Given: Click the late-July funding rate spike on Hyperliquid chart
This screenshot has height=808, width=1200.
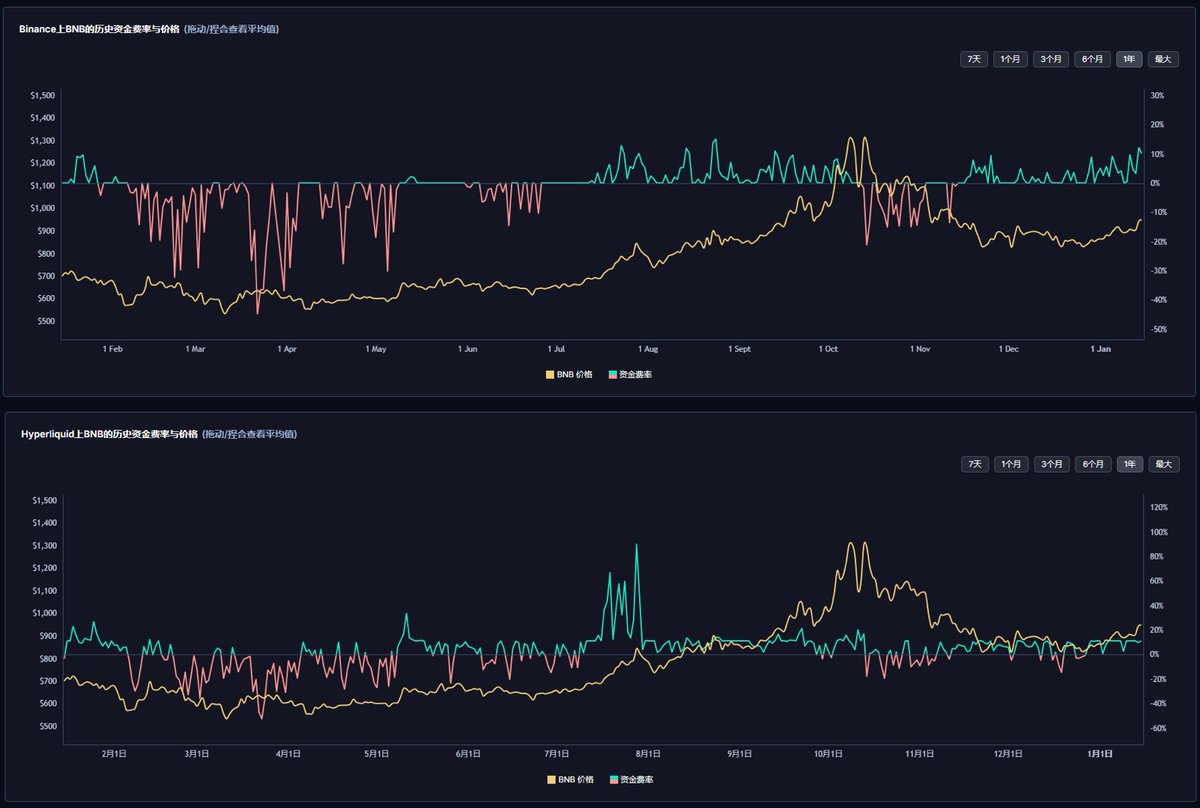Looking at the screenshot, I should [x=636, y=546].
